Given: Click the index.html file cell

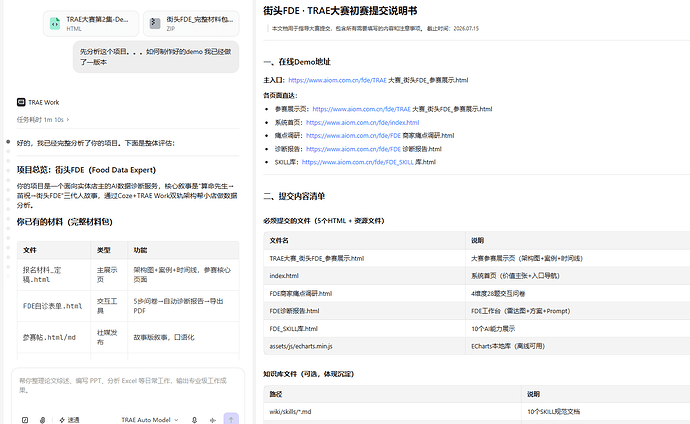Looking at the screenshot, I should (x=364, y=276).
